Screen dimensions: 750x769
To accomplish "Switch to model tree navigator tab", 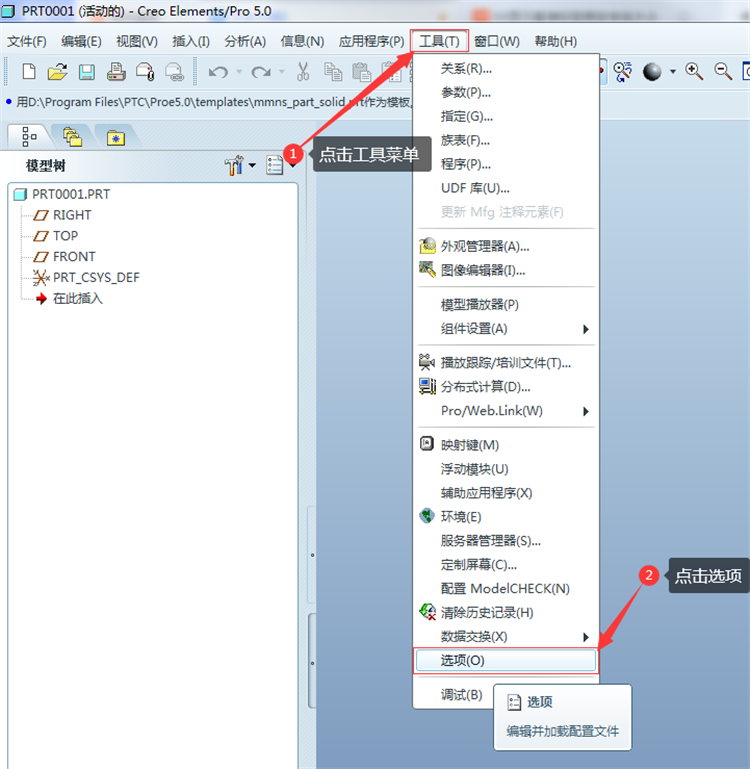I will tap(29, 137).
